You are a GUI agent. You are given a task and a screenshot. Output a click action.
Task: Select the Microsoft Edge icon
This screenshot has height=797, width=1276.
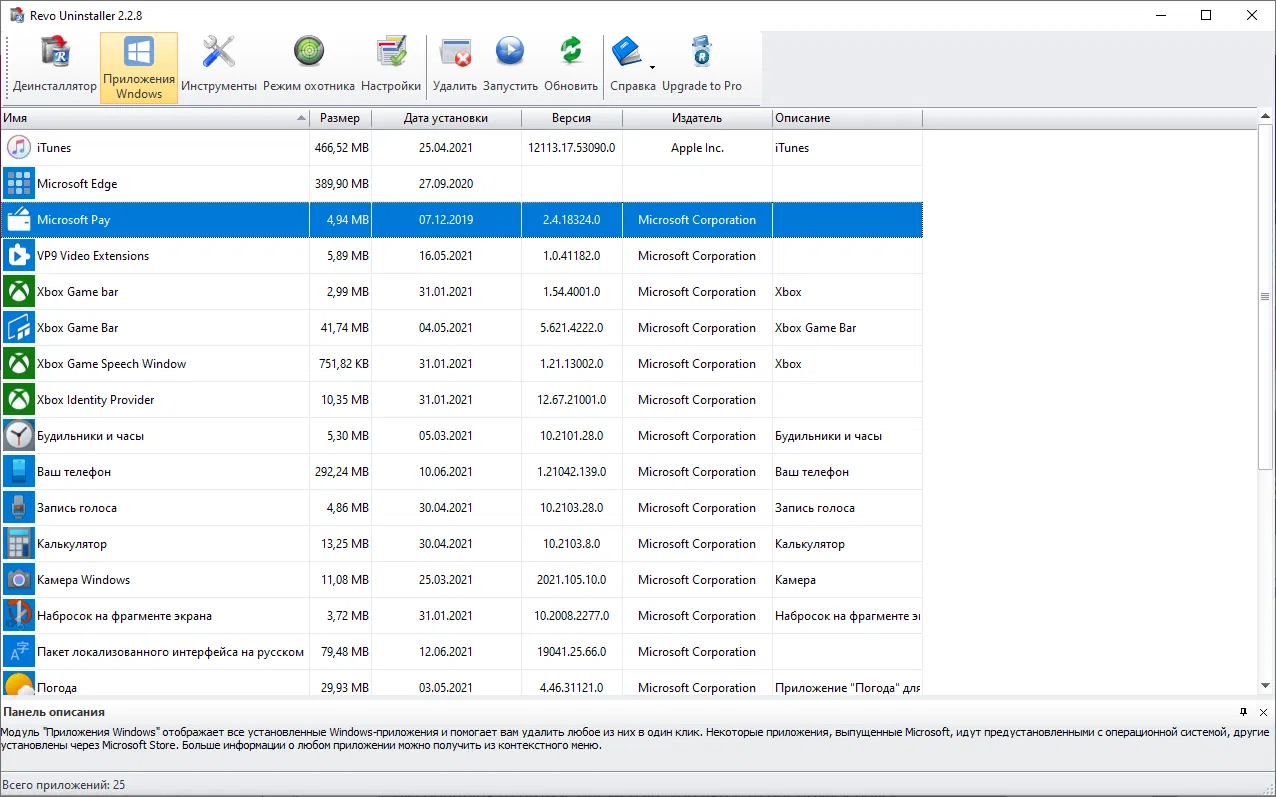[19, 184]
